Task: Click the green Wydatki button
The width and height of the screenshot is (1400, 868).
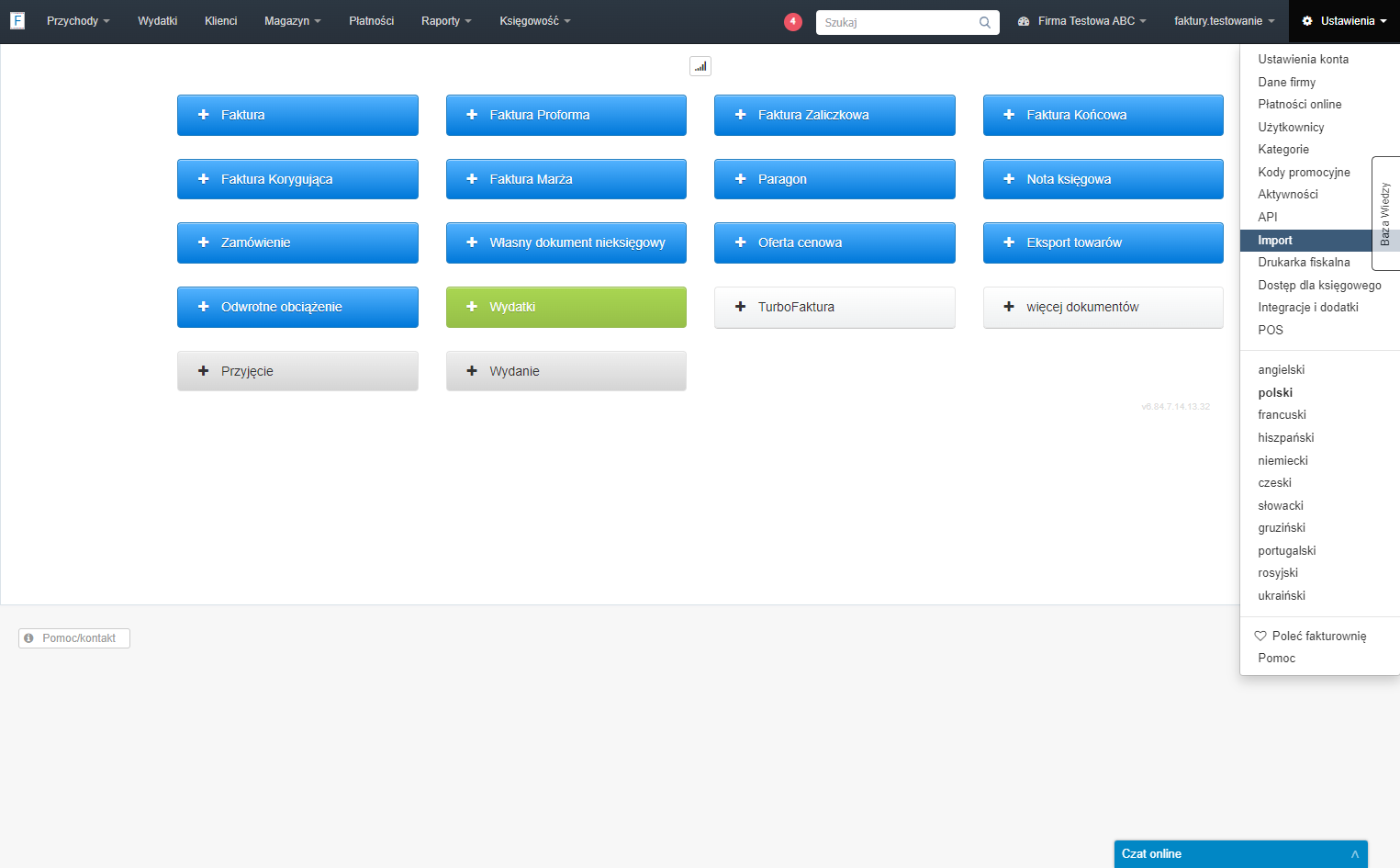Action: (566, 307)
